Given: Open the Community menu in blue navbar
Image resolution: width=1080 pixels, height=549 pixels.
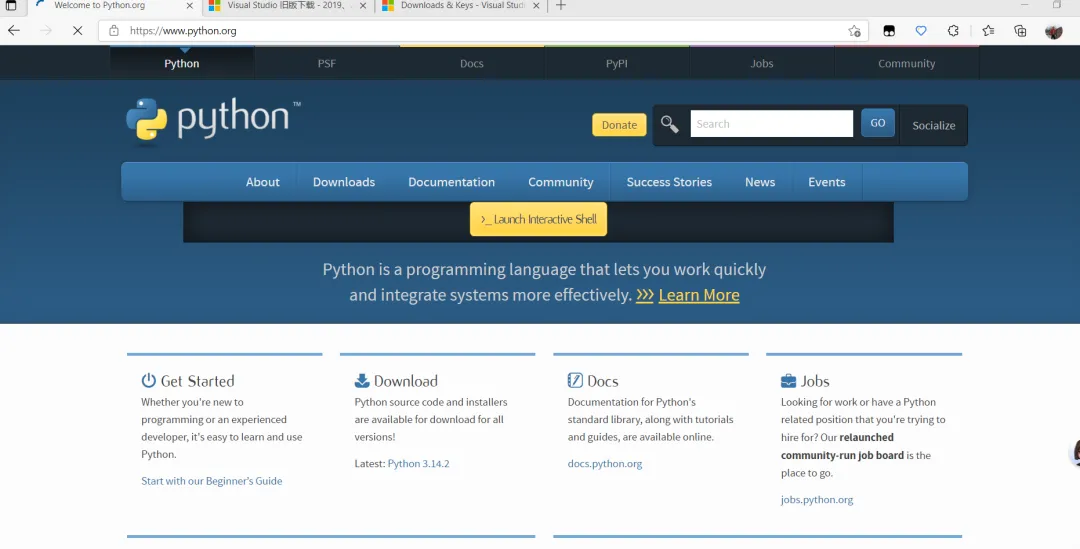Looking at the screenshot, I should point(561,182).
